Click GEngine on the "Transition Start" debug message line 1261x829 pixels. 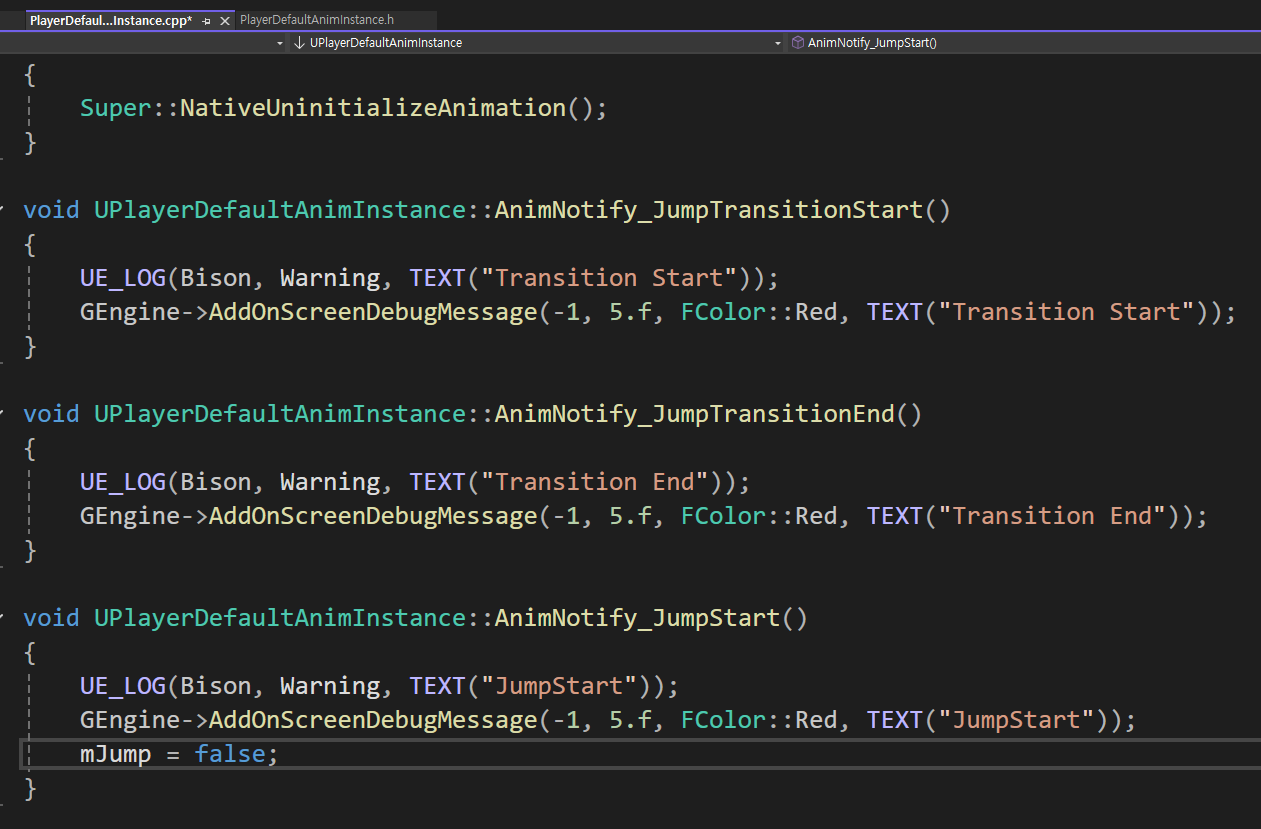click(130, 312)
